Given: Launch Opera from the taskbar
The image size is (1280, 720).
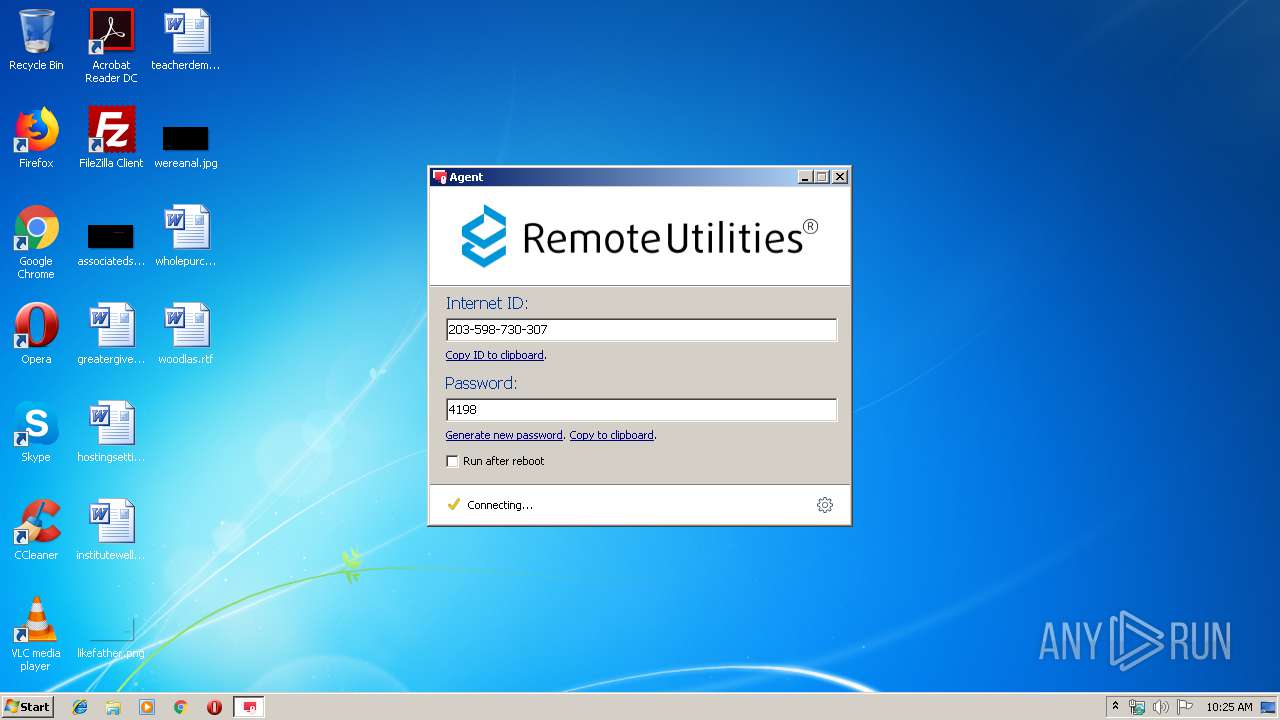Looking at the screenshot, I should point(214,707).
